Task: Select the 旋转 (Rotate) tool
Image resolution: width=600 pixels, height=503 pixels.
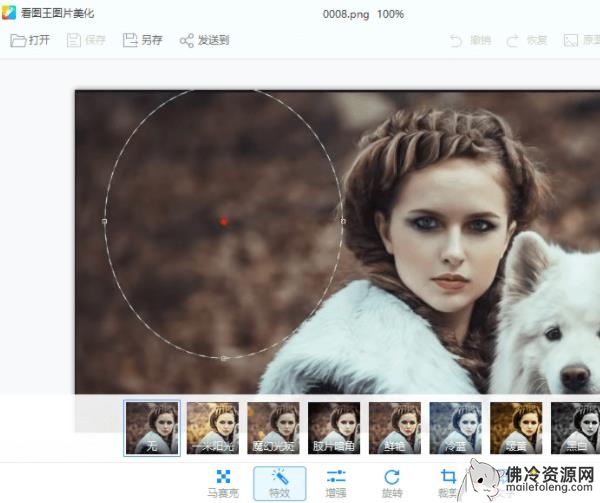Action: pyautogui.click(x=392, y=483)
